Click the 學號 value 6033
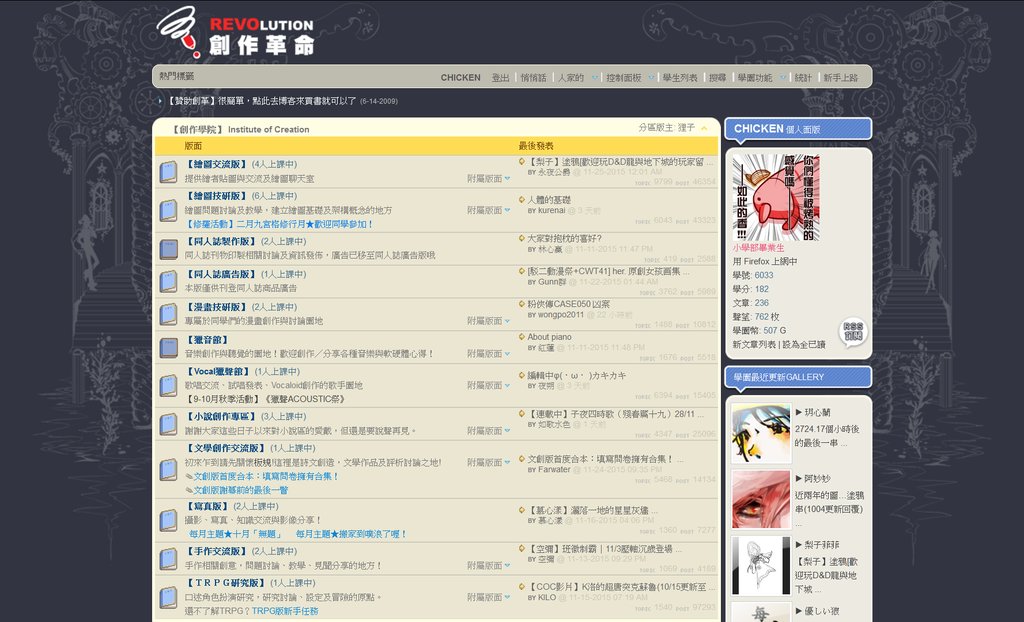 click(x=764, y=275)
